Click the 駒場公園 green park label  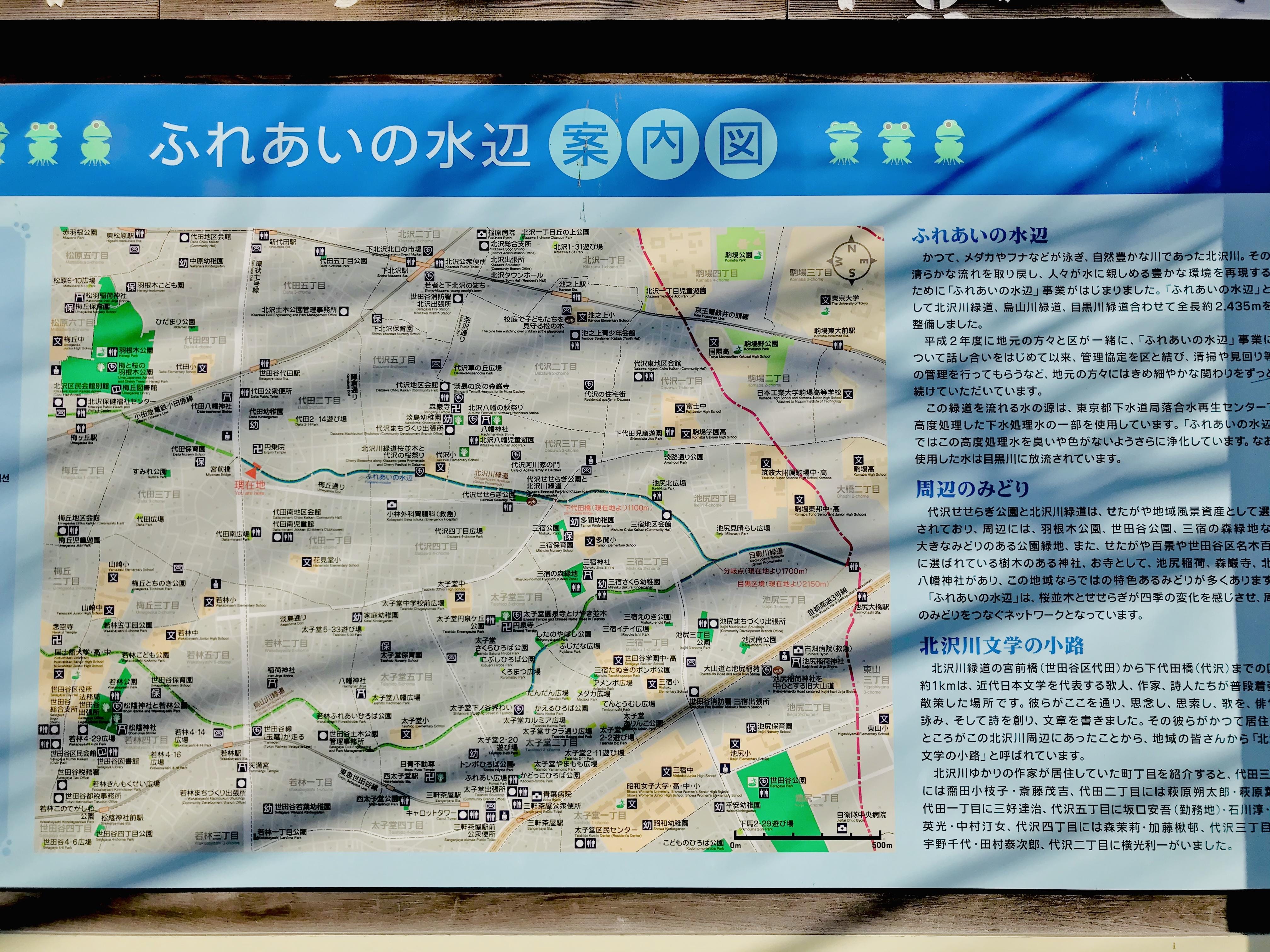[x=738, y=255]
